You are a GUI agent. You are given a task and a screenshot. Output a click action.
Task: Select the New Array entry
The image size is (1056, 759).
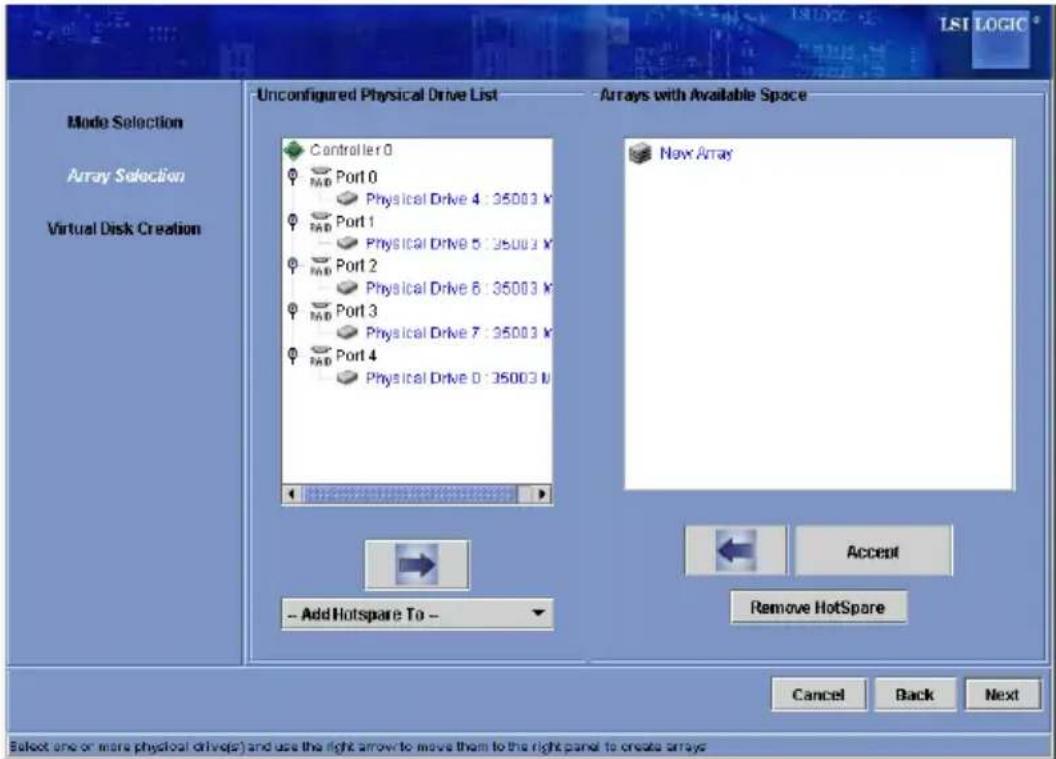click(x=696, y=154)
